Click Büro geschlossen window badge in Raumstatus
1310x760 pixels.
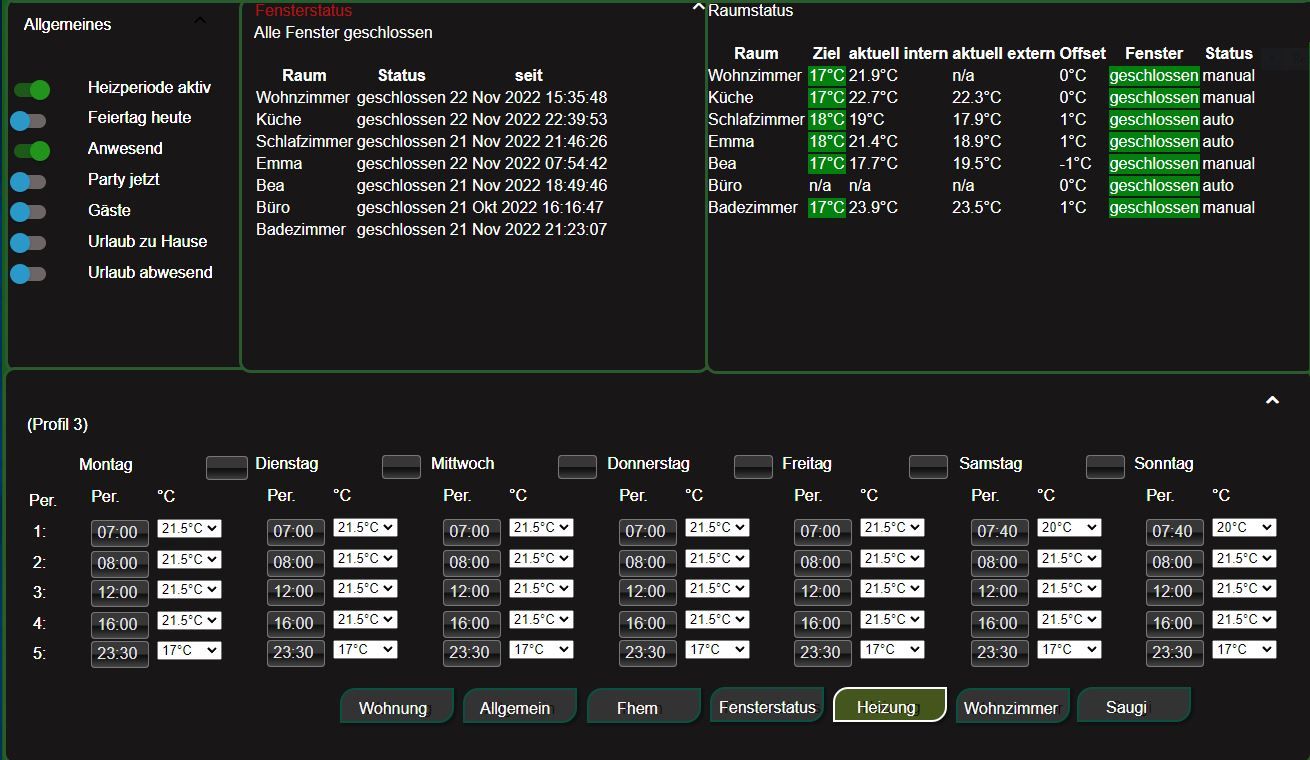(x=1154, y=186)
